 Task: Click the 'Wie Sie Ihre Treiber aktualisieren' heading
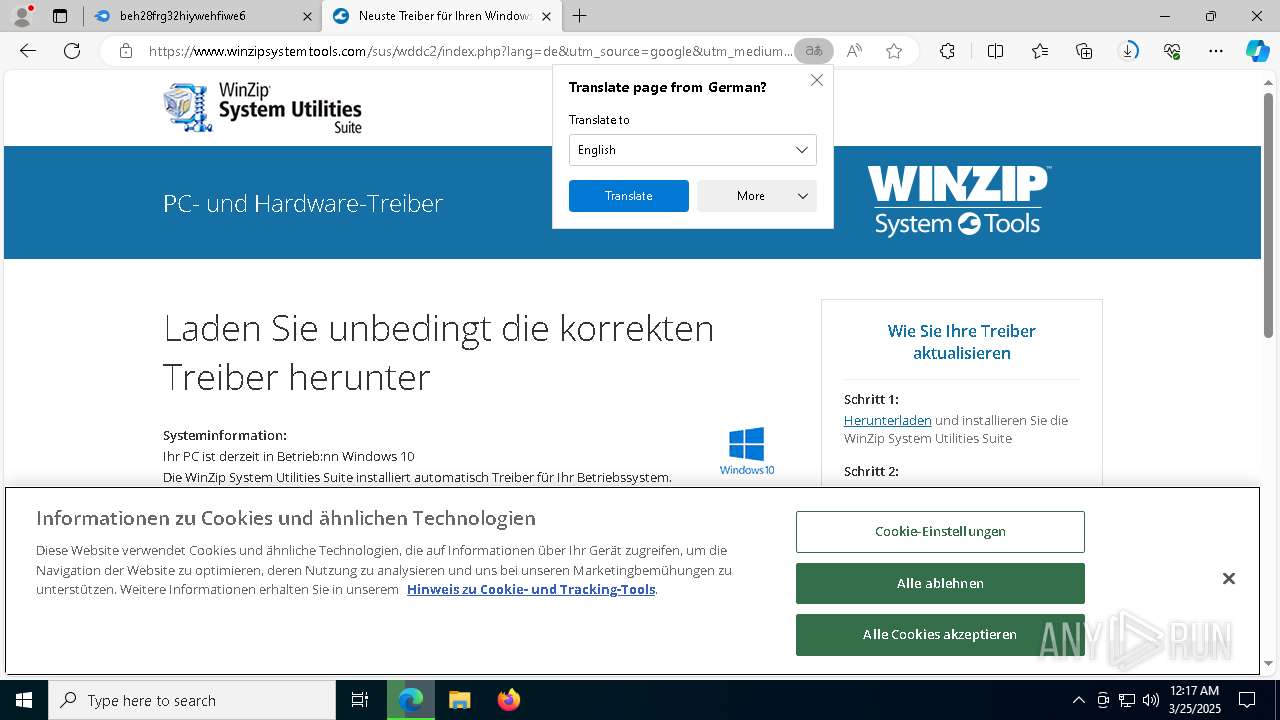[962, 342]
